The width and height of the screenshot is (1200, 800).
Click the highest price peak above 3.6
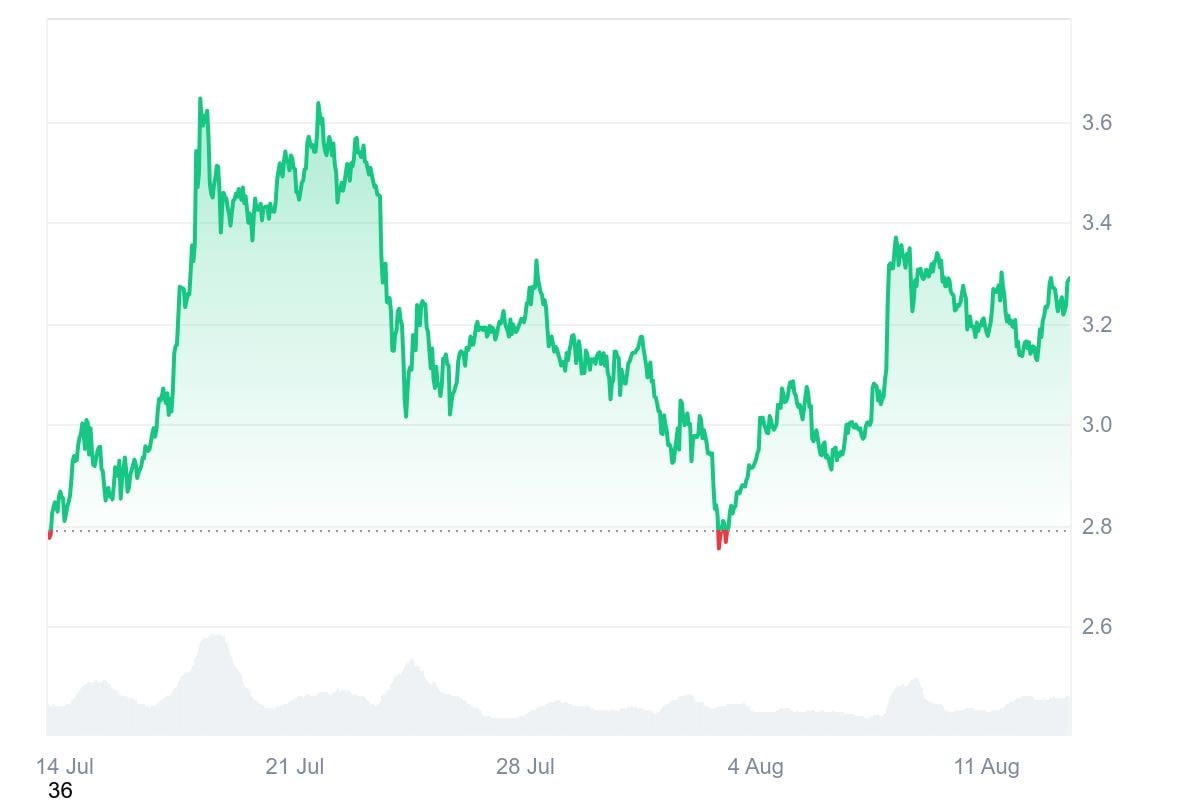click(x=200, y=99)
